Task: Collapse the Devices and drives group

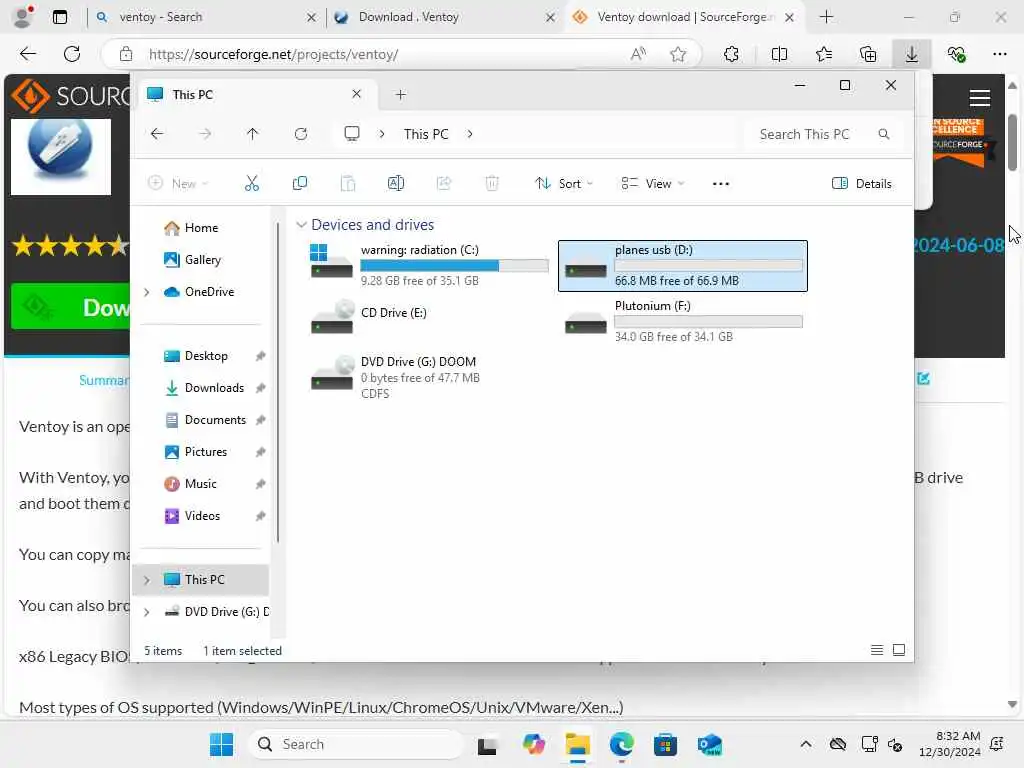Action: pos(301,225)
